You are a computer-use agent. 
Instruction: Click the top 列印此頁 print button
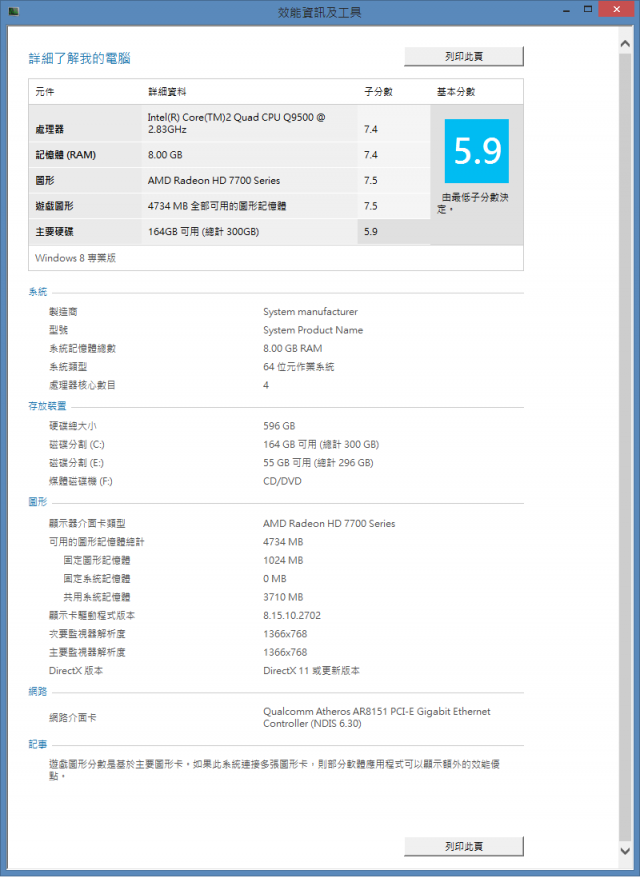(x=463, y=57)
